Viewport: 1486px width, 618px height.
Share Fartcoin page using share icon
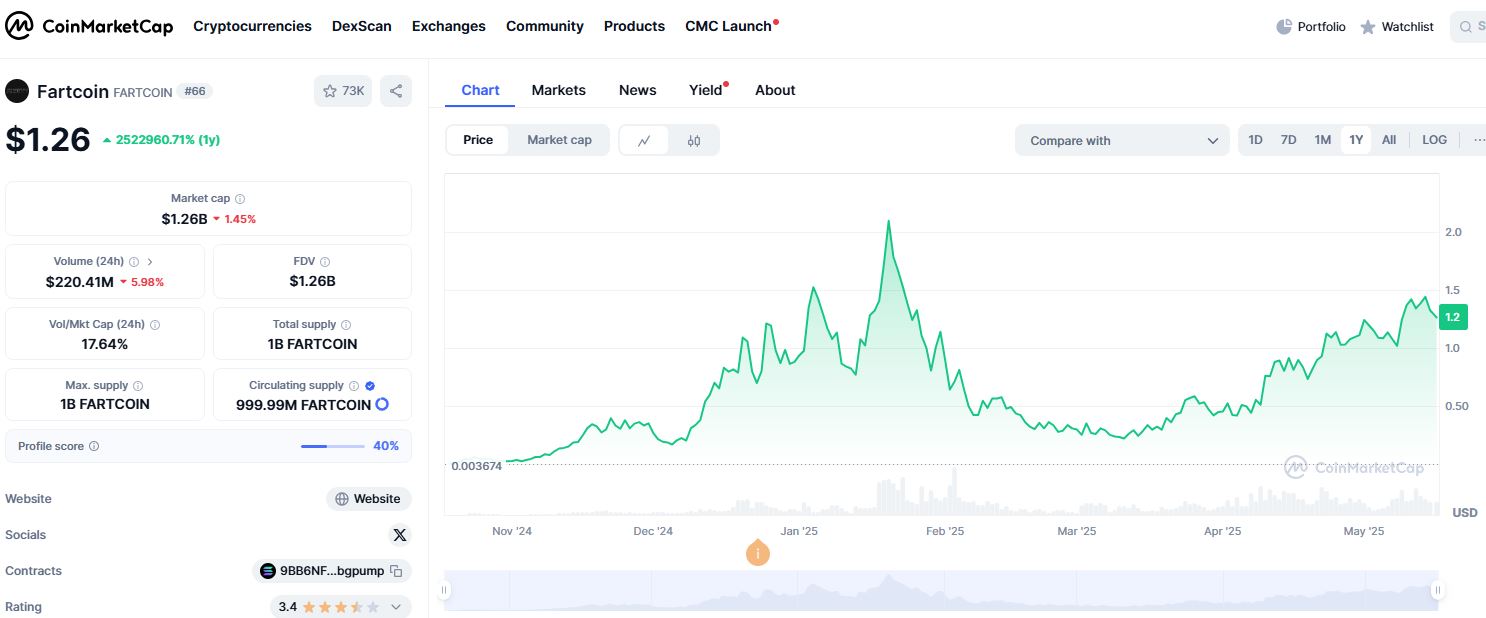(396, 91)
